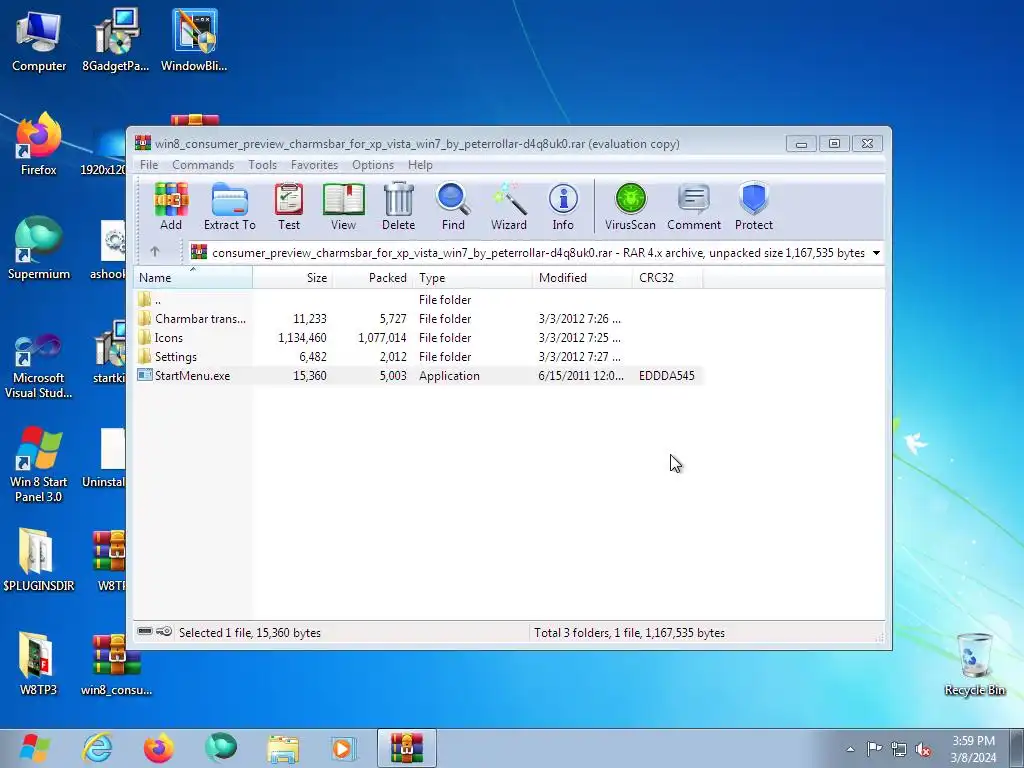Open Firefox from the taskbar
1024x768 pixels.
coord(159,748)
